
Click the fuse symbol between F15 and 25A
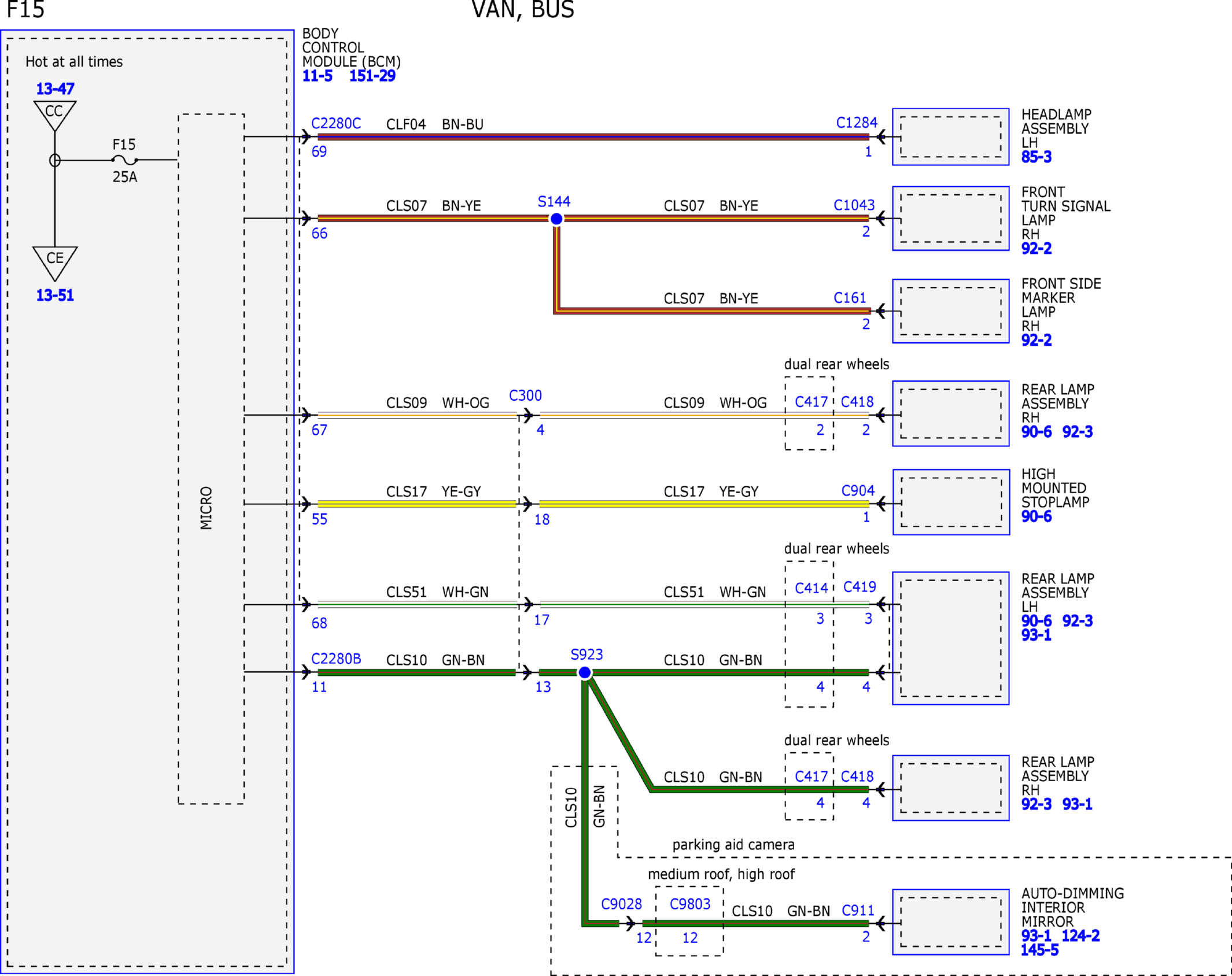(124, 160)
